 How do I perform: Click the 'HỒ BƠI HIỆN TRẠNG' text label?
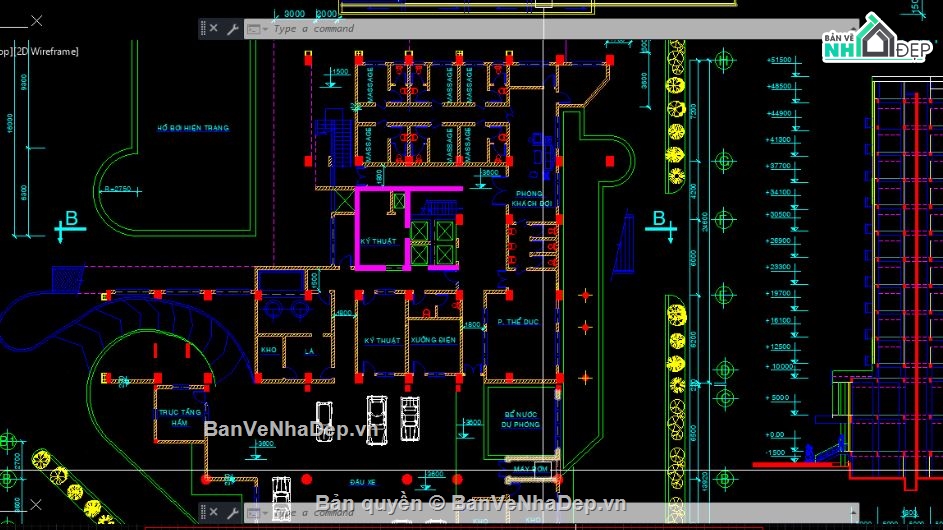point(193,128)
